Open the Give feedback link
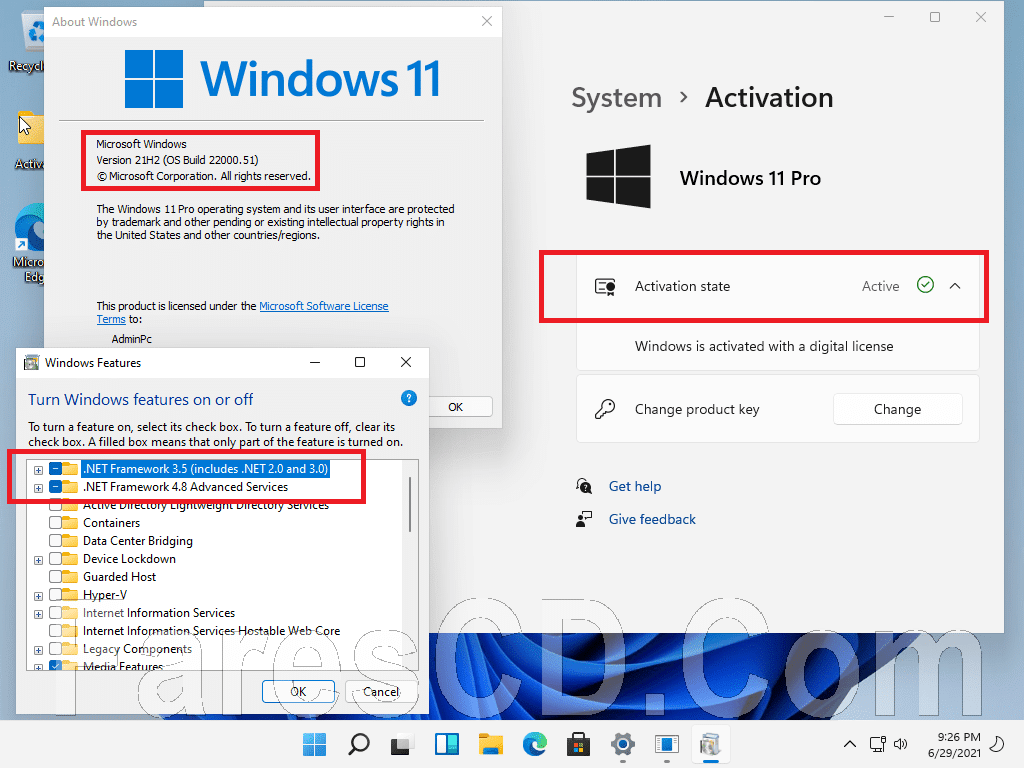1024x768 pixels. tap(652, 519)
